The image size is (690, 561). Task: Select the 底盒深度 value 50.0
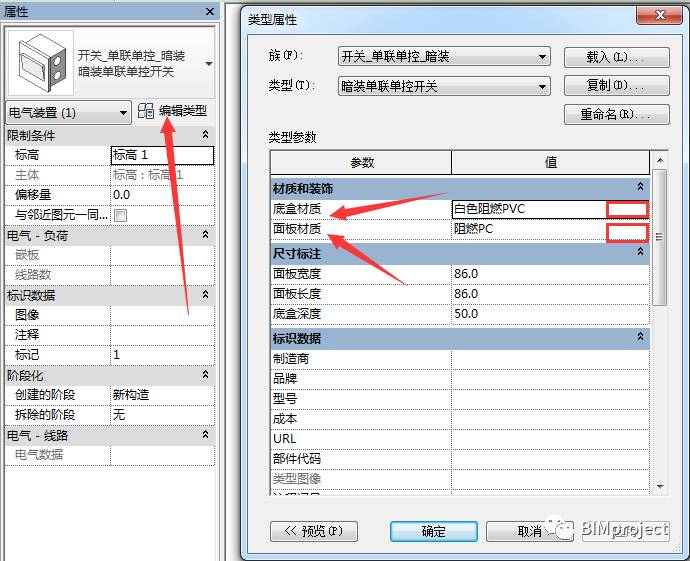[x=551, y=314]
